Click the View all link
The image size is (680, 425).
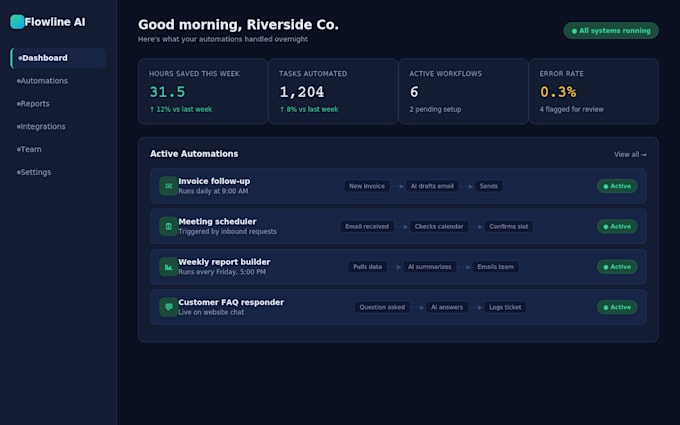click(630, 154)
